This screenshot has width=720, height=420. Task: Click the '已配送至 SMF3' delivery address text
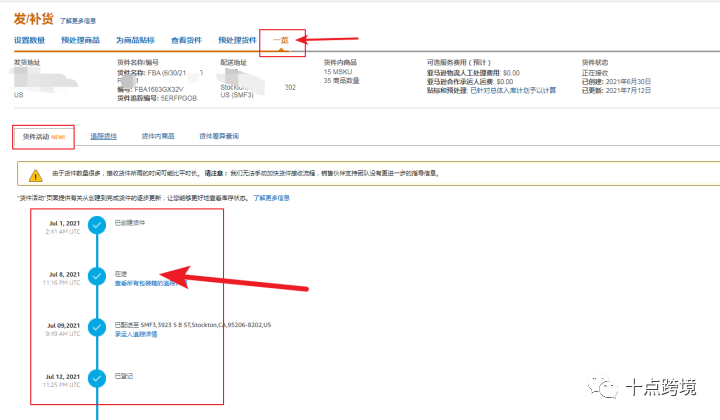point(193,325)
